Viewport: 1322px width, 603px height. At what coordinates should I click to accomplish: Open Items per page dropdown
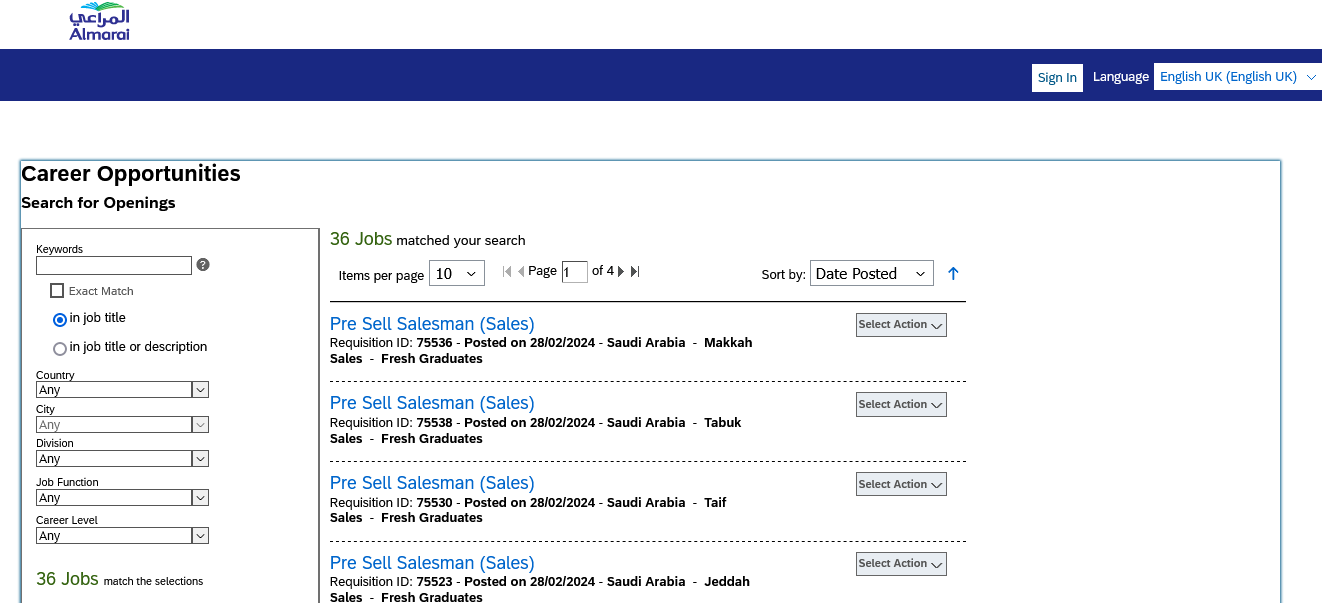(x=456, y=274)
